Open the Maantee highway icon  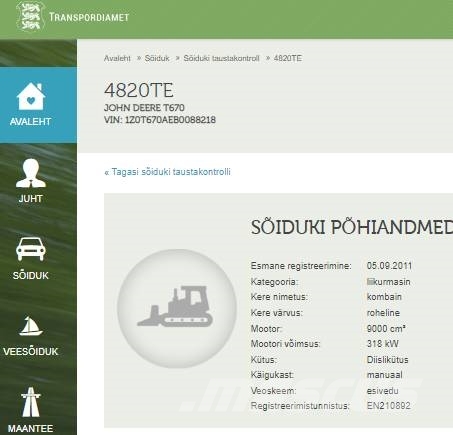tap(31, 402)
